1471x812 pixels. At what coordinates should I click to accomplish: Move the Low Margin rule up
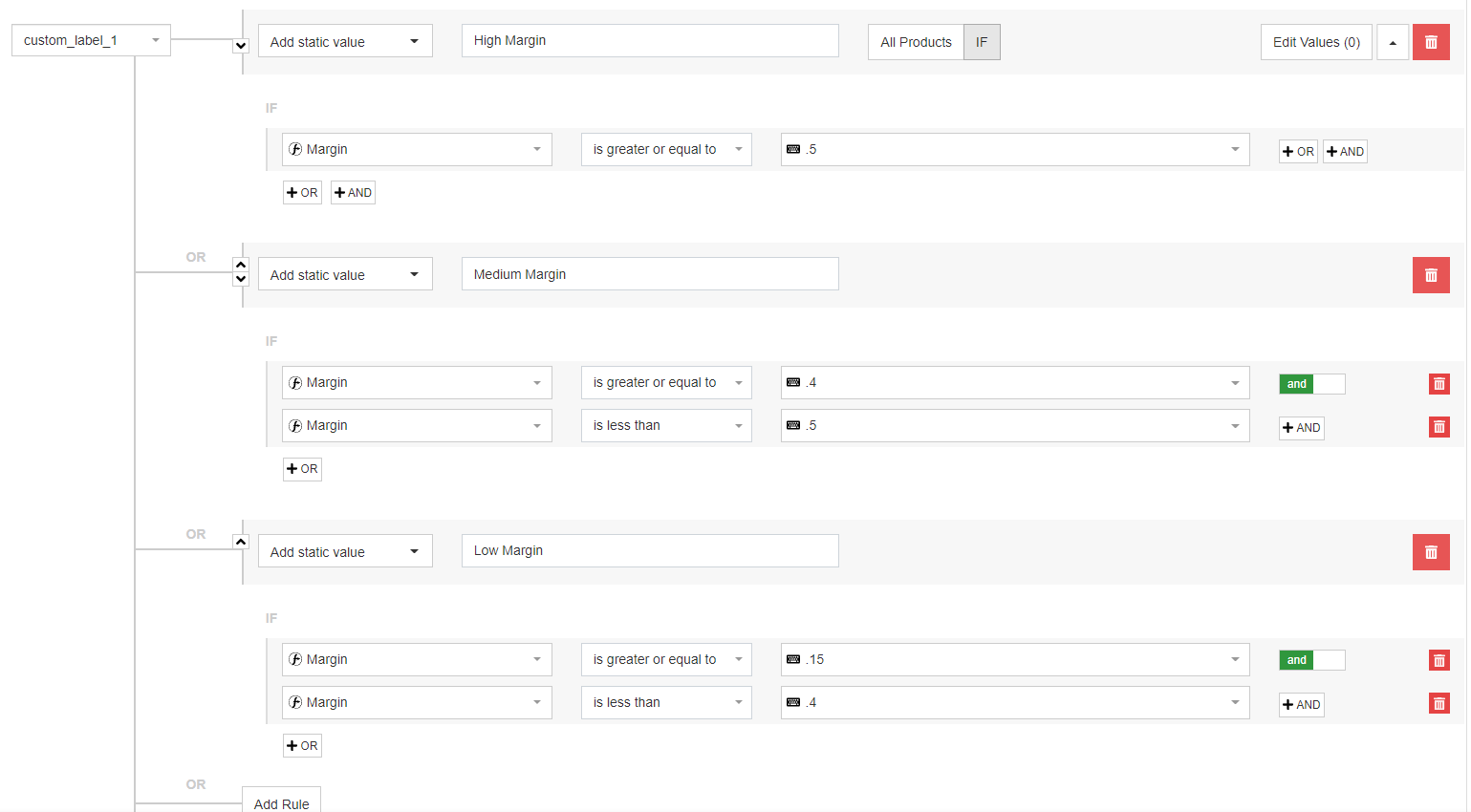pos(241,542)
